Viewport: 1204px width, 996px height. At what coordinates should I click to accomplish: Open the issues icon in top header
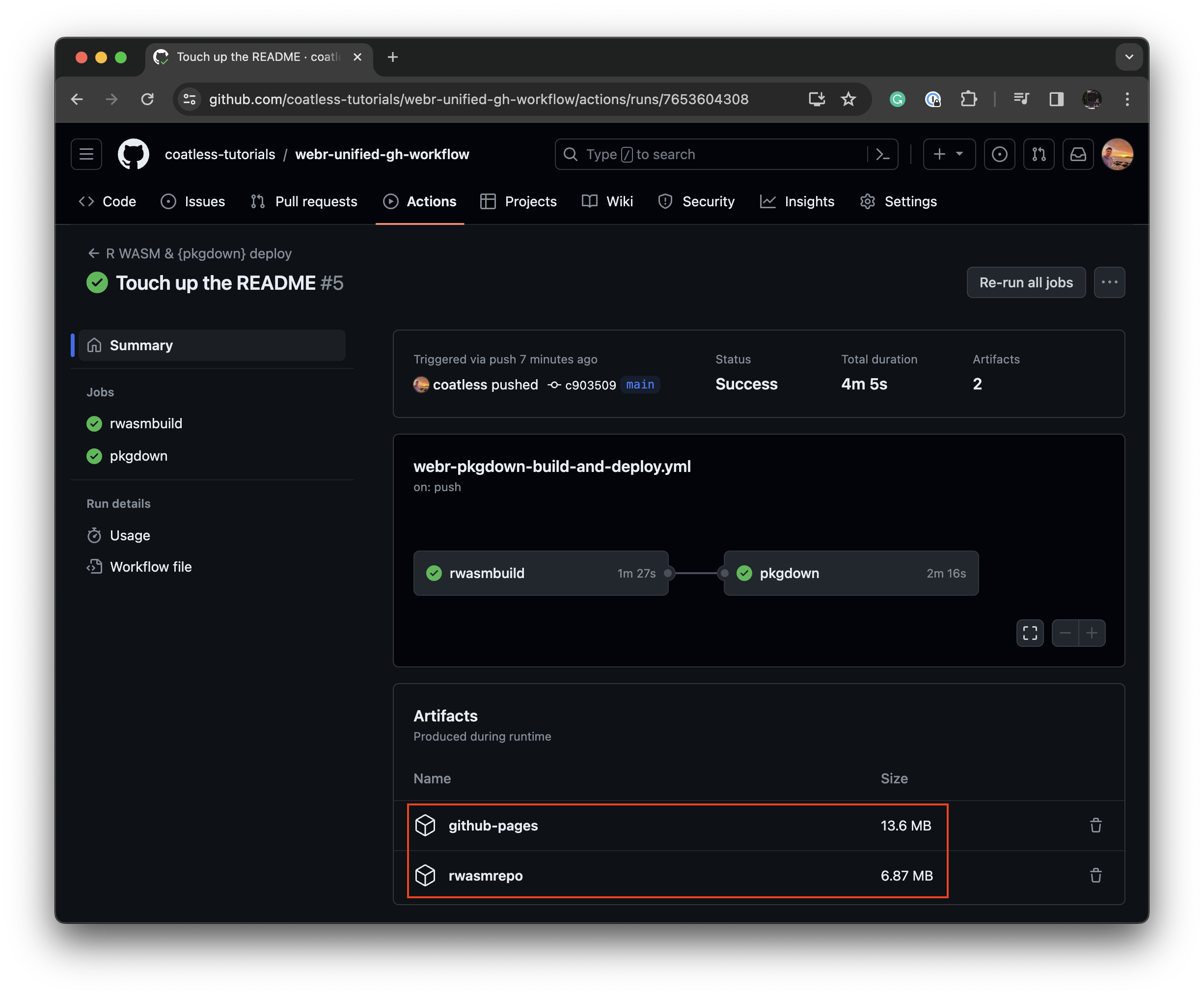point(999,154)
